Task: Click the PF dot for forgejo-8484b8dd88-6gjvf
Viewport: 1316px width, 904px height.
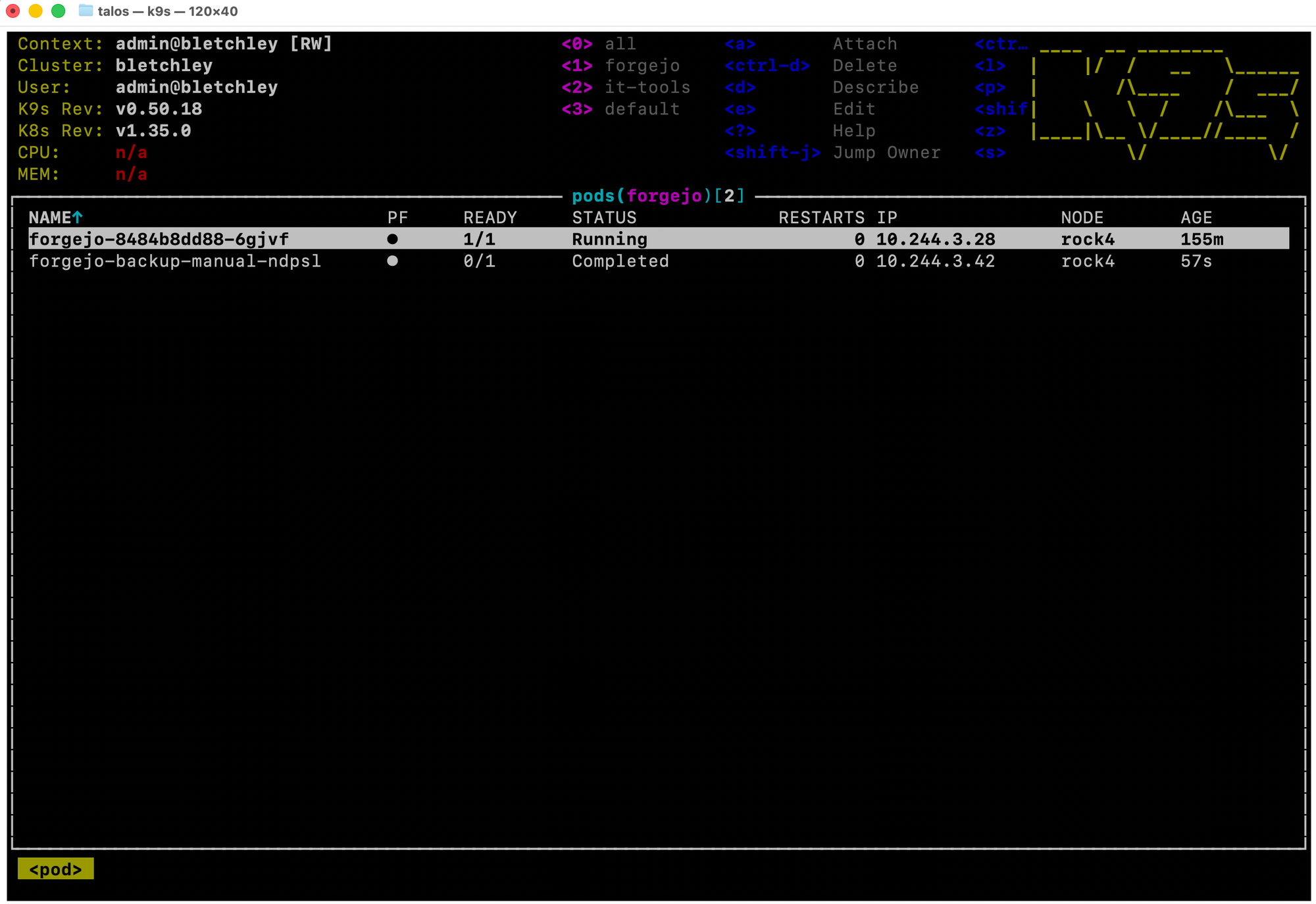Action: coord(392,239)
